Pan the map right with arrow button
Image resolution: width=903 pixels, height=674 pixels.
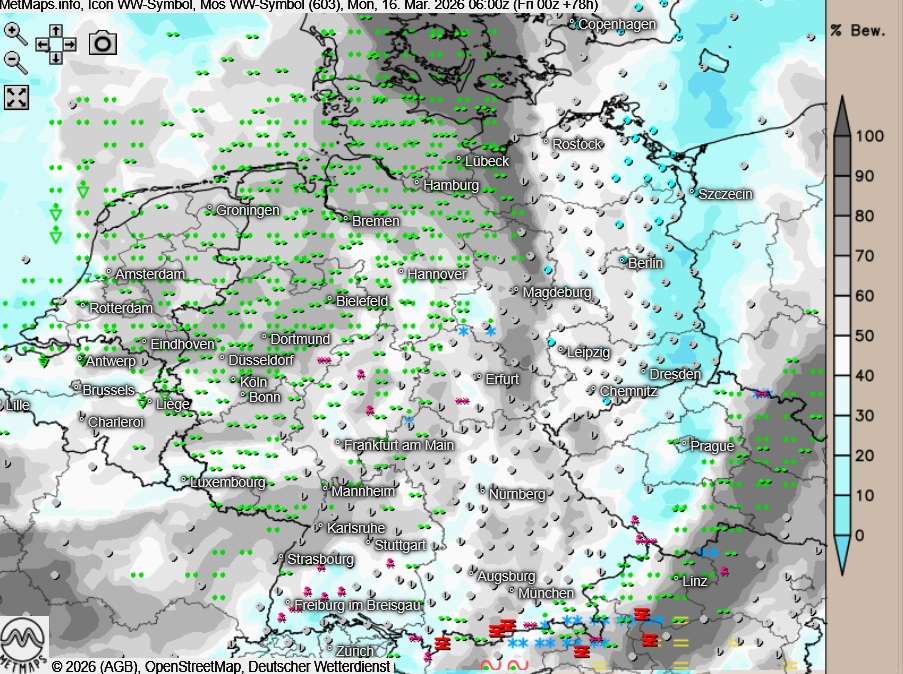[70, 44]
